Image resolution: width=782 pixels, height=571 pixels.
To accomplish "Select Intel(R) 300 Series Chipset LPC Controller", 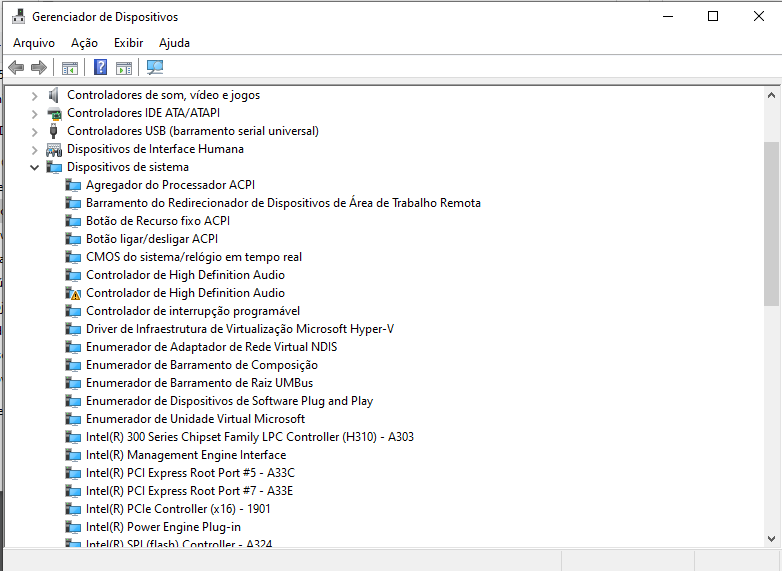I will (250, 437).
